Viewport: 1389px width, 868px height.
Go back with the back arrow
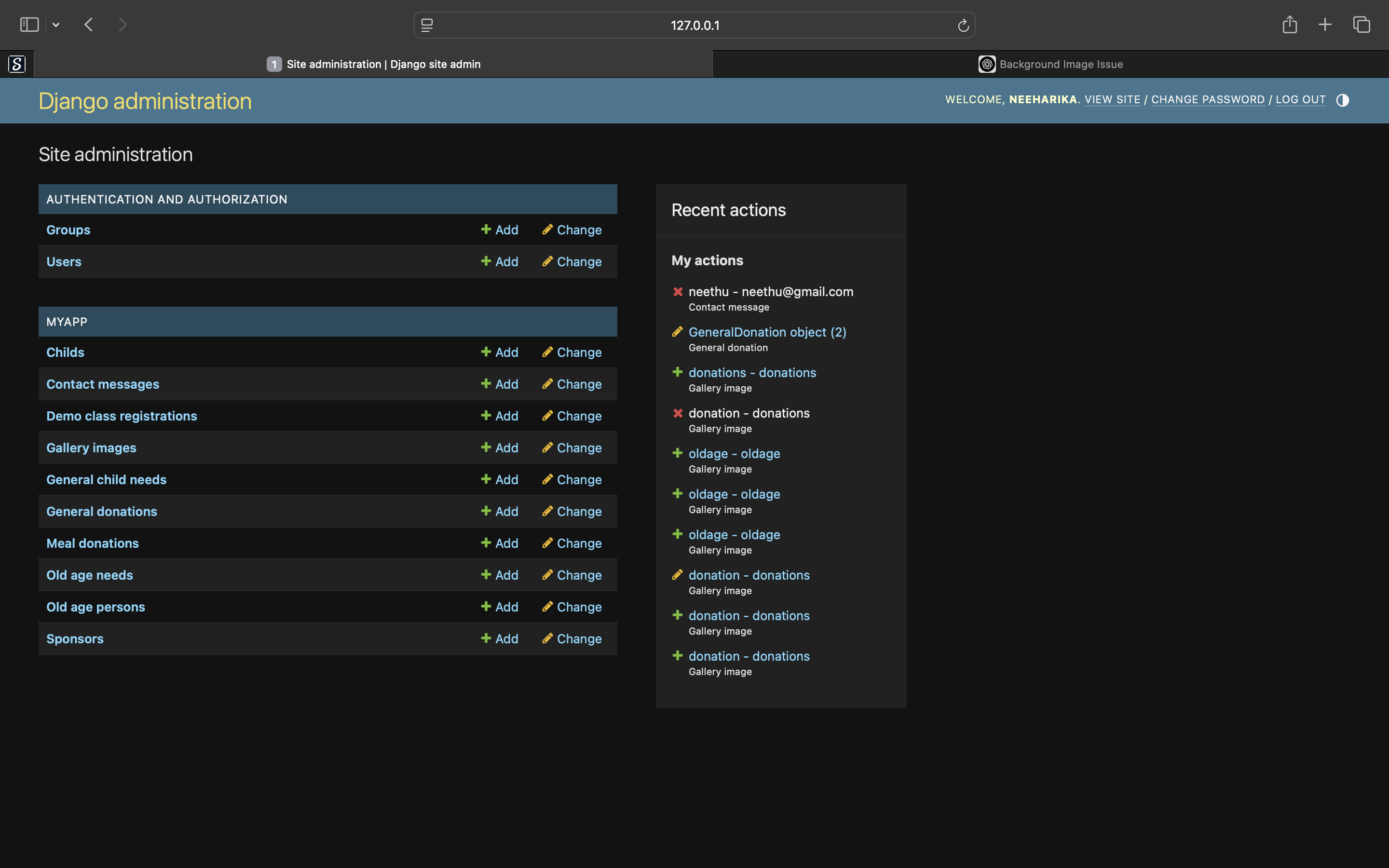88,25
